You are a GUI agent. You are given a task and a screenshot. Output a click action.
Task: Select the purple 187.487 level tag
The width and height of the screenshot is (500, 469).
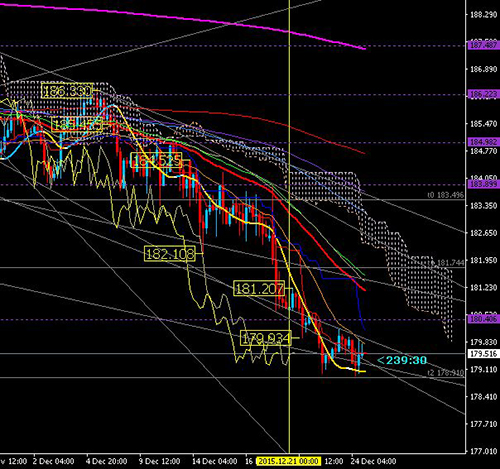pyautogui.click(x=483, y=45)
